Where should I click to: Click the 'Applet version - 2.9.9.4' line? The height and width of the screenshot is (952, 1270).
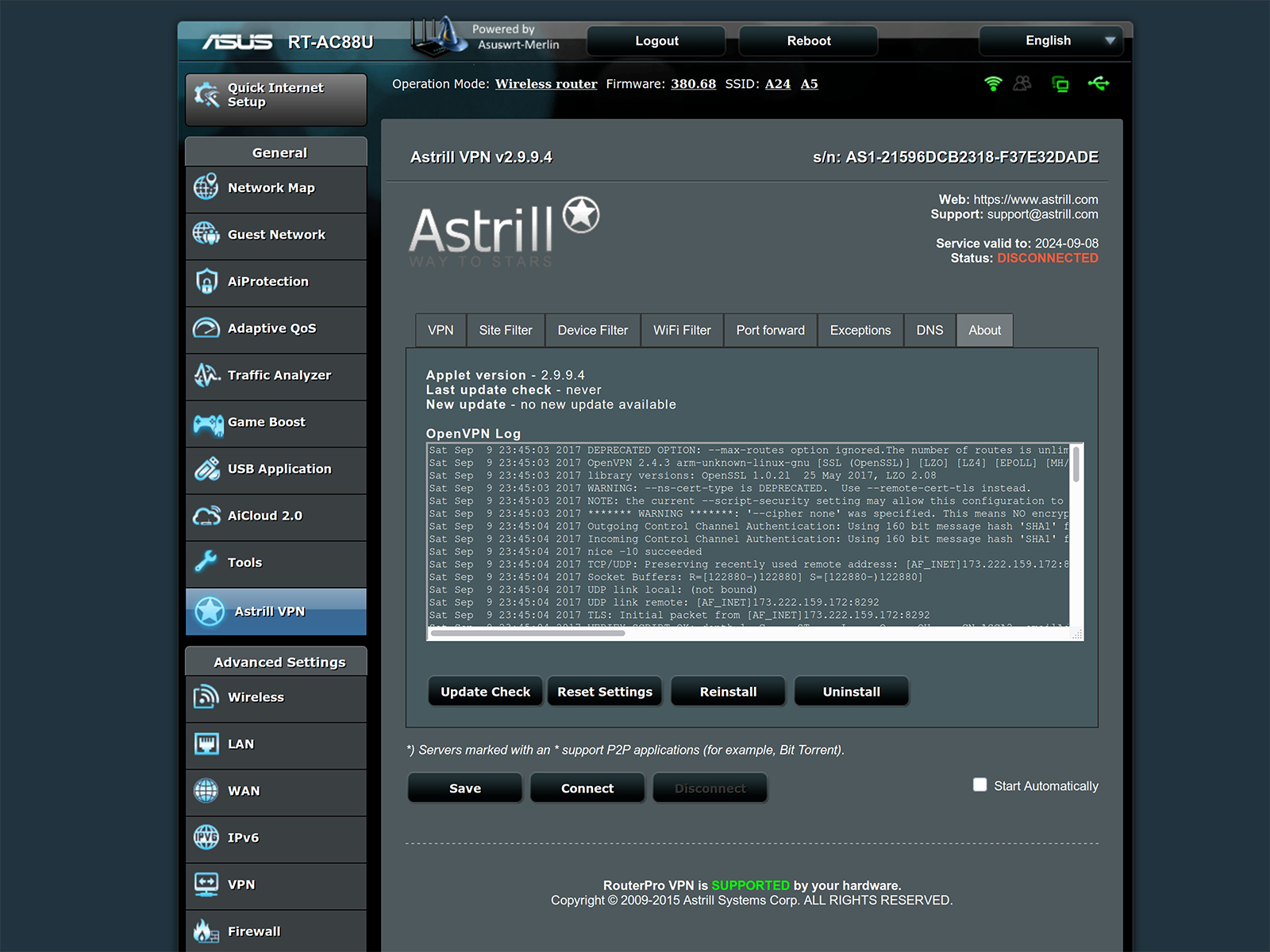coord(505,375)
